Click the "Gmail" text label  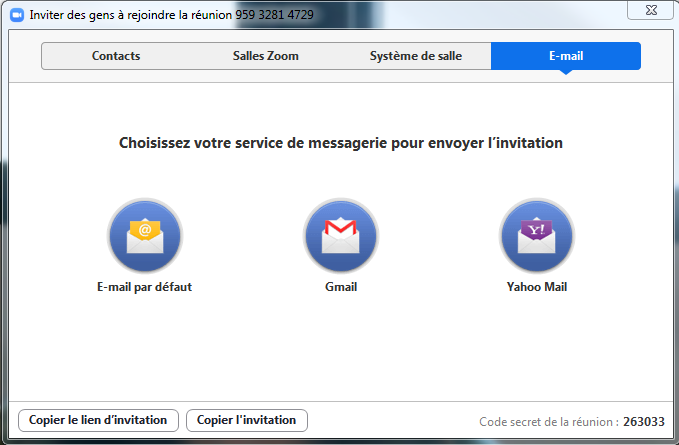[341, 287]
